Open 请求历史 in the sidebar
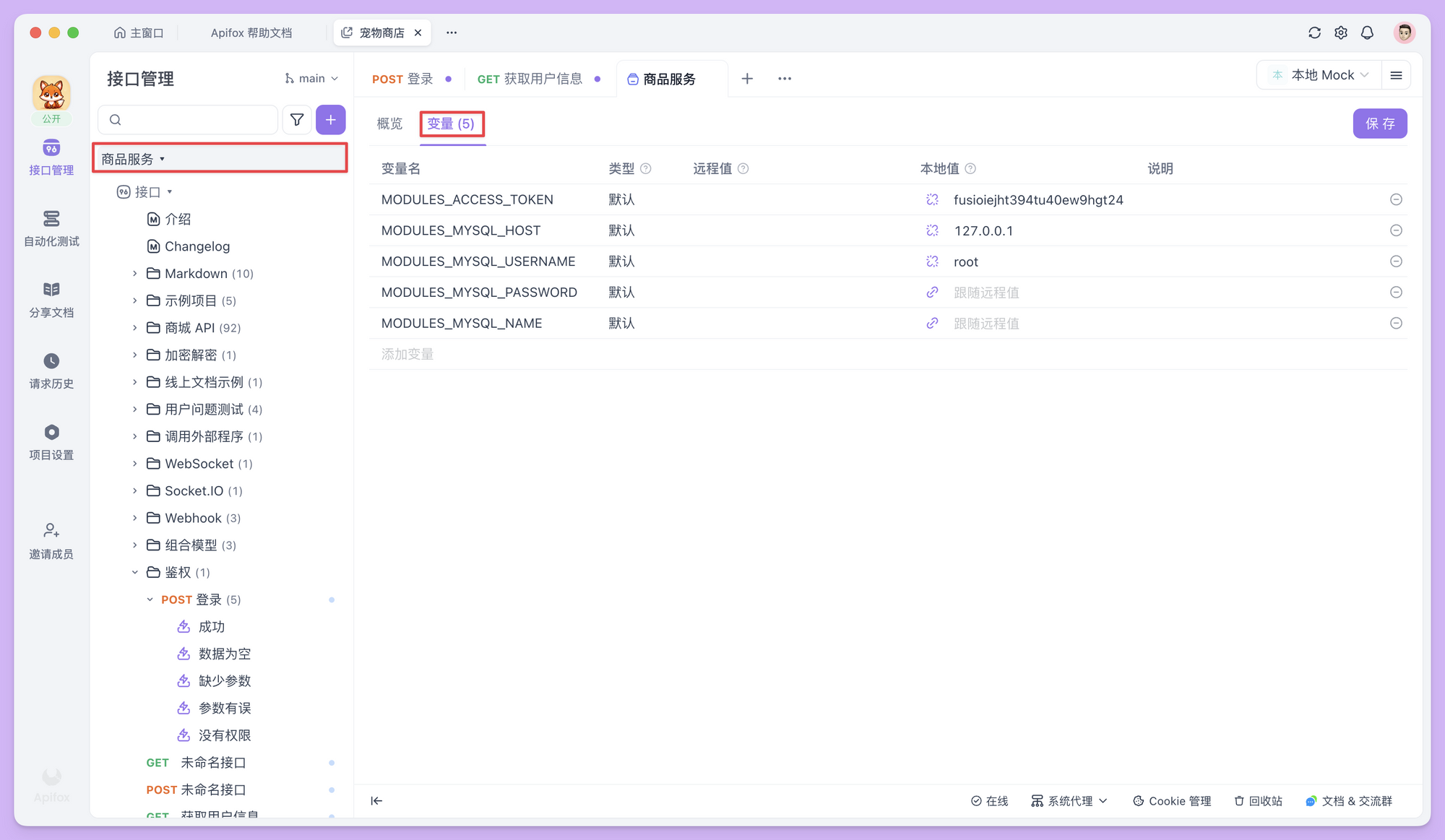The image size is (1445, 840). (x=51, y=371)
